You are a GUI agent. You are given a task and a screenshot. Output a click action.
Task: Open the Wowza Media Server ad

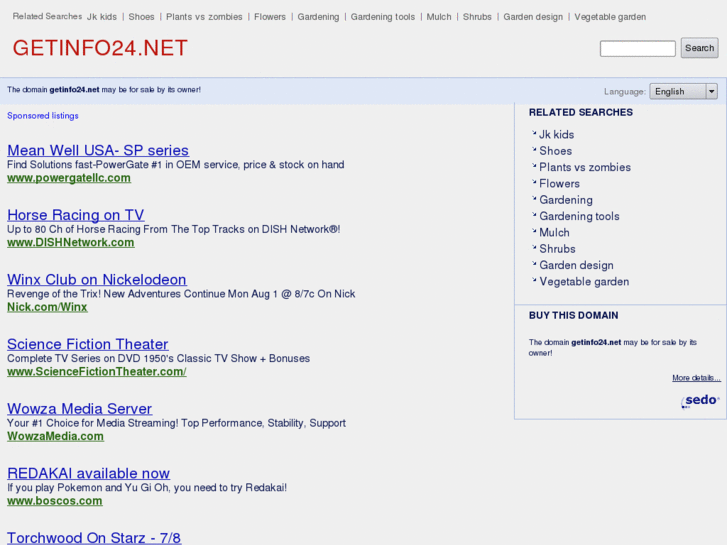click(x=79, y=408)
